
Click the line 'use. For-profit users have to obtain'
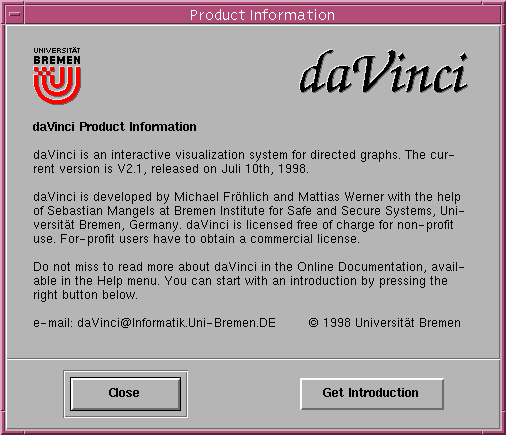click(196, 239)
